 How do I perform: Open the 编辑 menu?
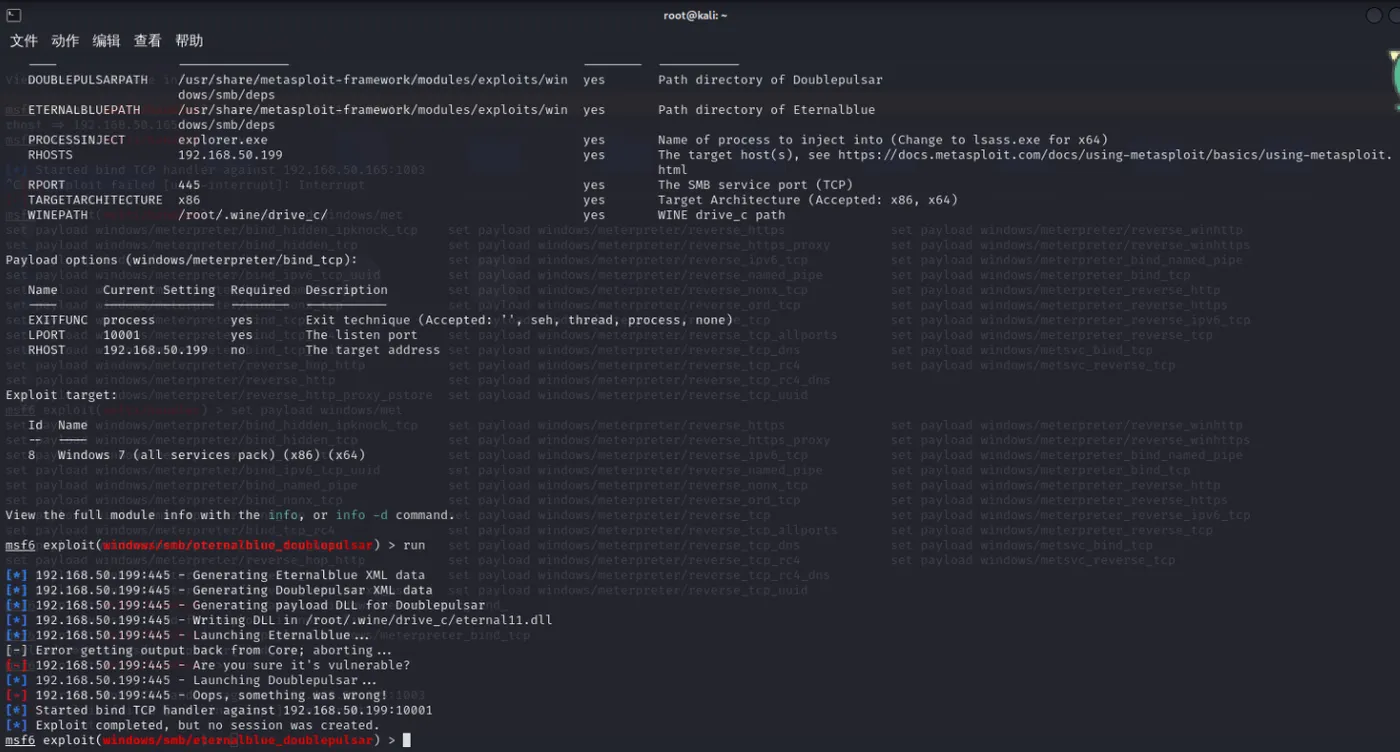pyautogui.click(x=106, y=41)
